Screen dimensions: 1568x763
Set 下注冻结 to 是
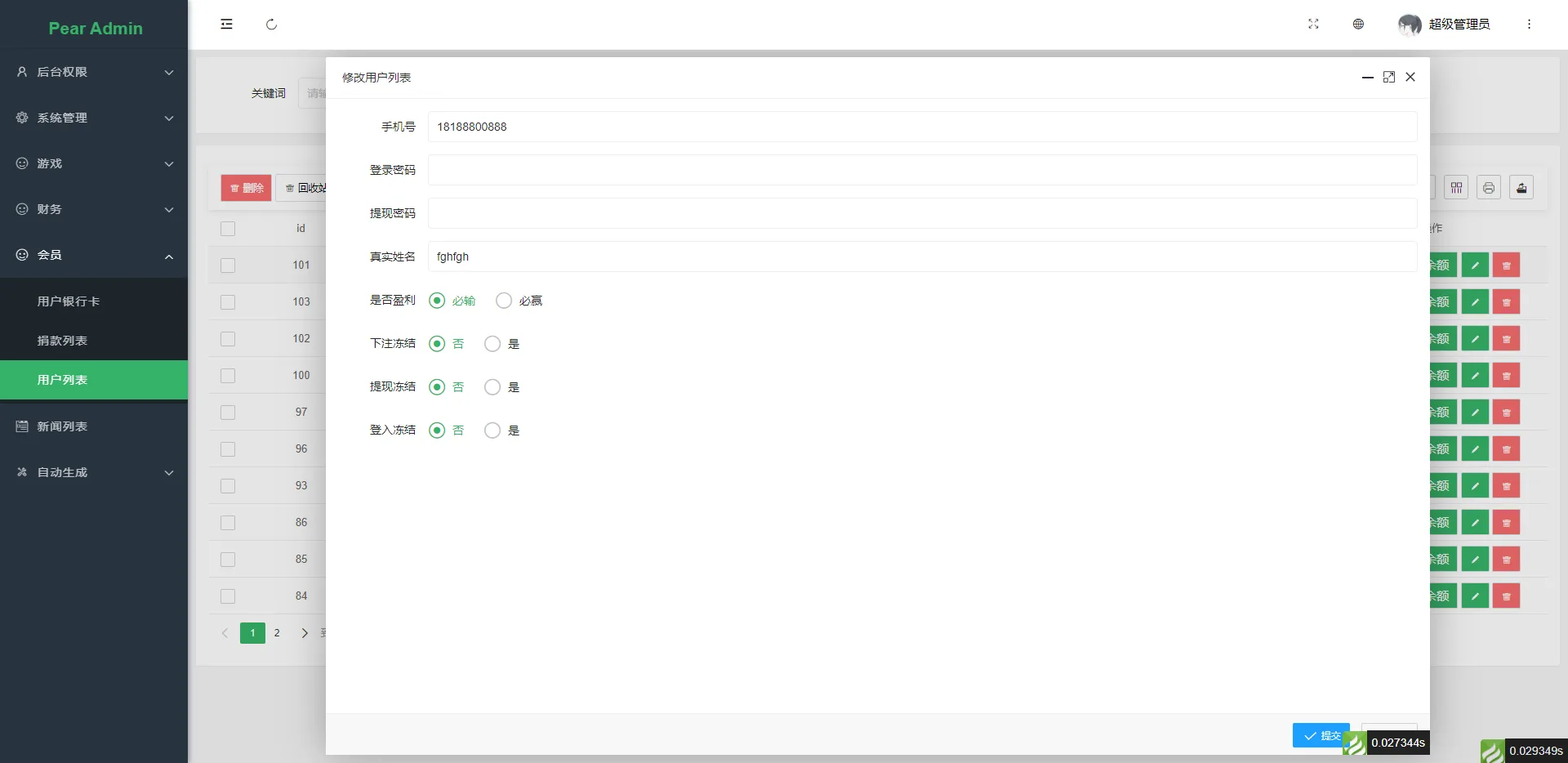(x=492, y=344)
